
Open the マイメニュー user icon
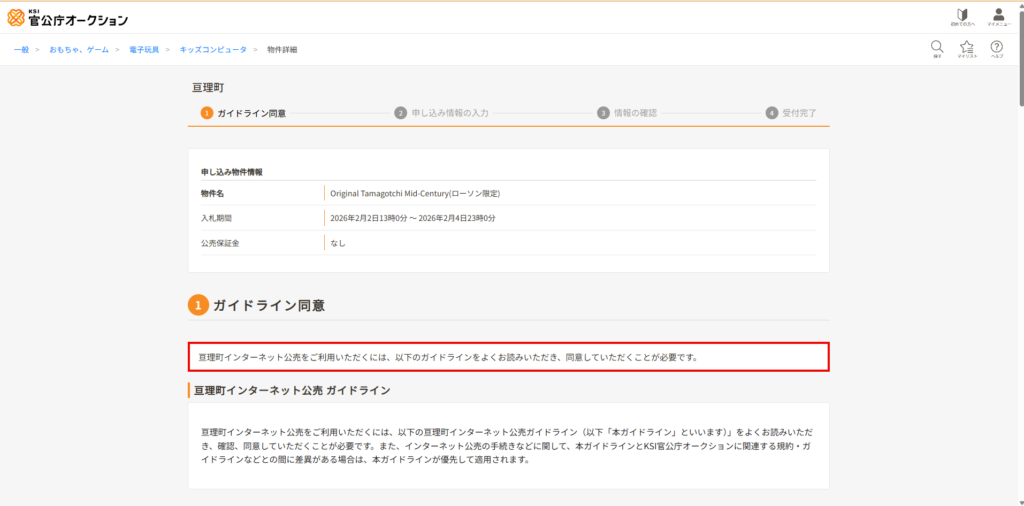pos(997,17)
